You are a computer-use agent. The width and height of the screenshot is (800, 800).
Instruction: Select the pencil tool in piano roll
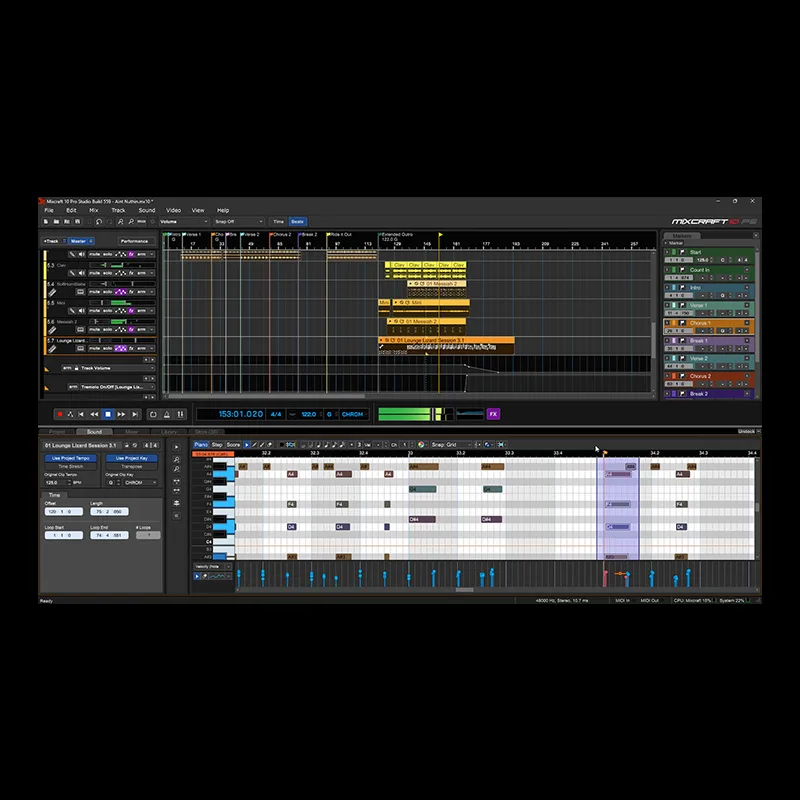255,444
